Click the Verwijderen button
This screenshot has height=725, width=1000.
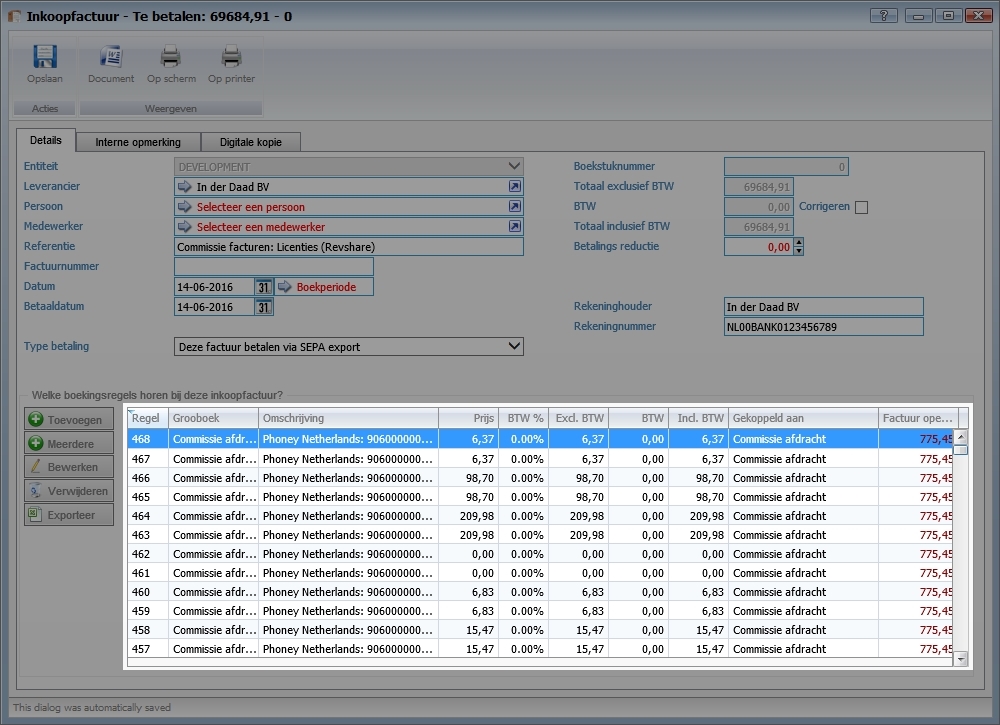click(x=69, y=491)
